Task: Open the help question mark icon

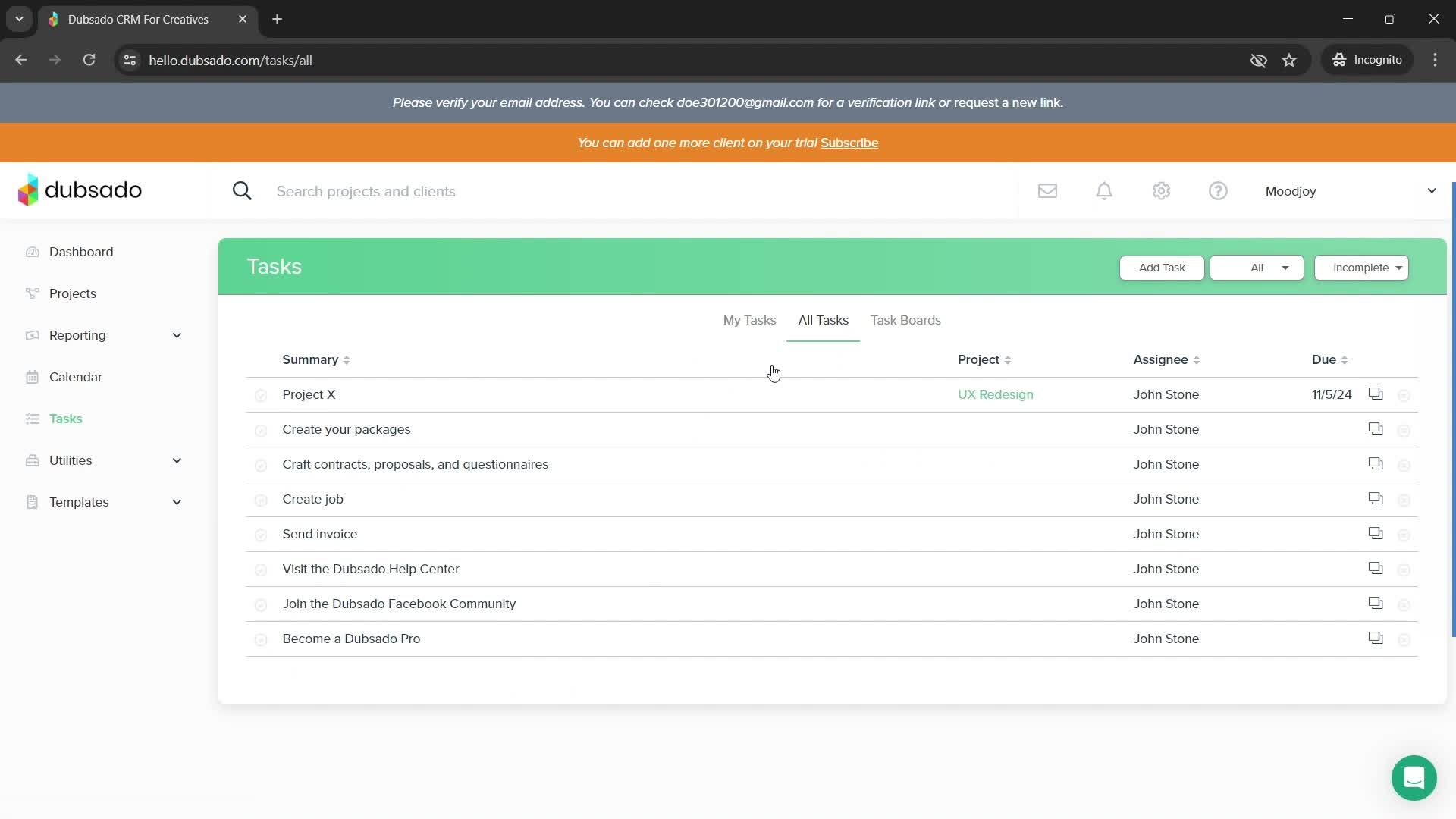Action: [1218, 191]
